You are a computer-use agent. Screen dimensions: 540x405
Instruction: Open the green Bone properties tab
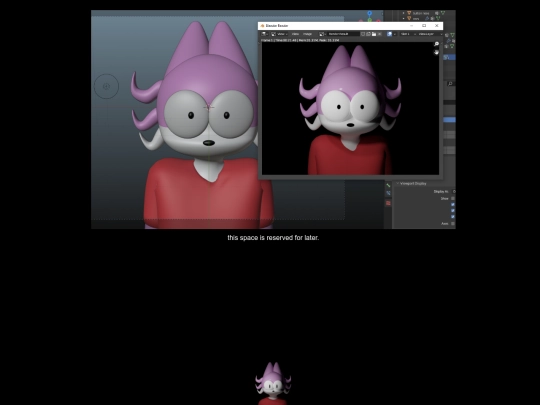(388, 186)
